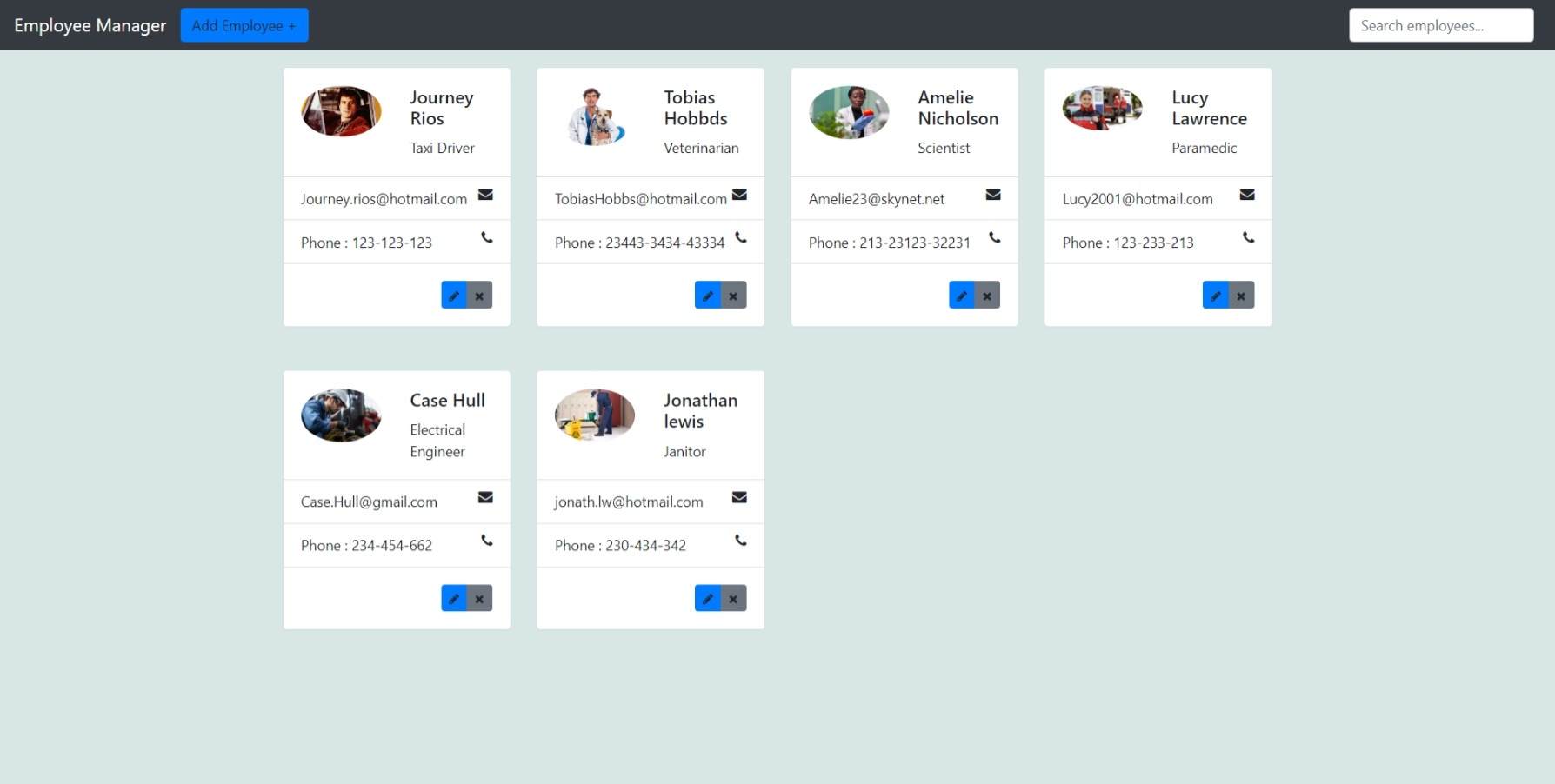The width and height of the screenshot is (1555, 784).
Task: Edit Lucy Lawrence's employee details
Action: pyautogui.click(x=1215, y=295)
